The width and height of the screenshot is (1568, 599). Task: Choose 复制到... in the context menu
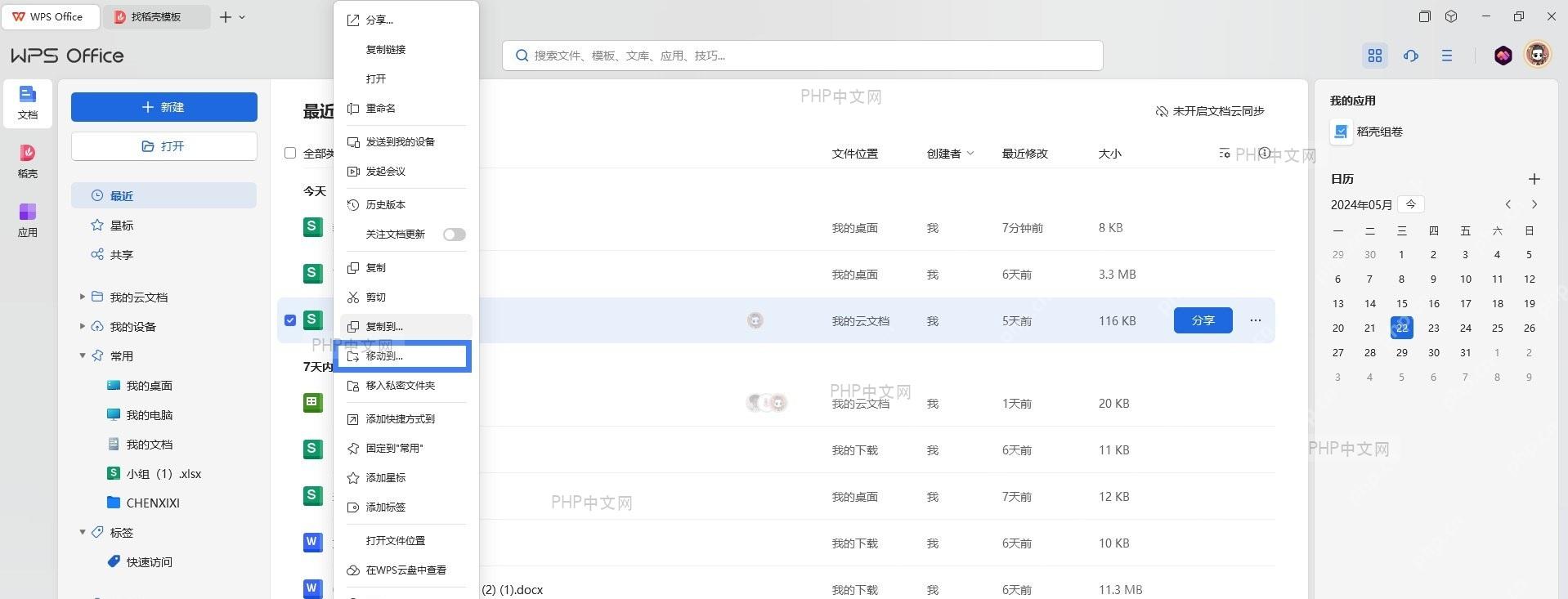click(406, 326)
